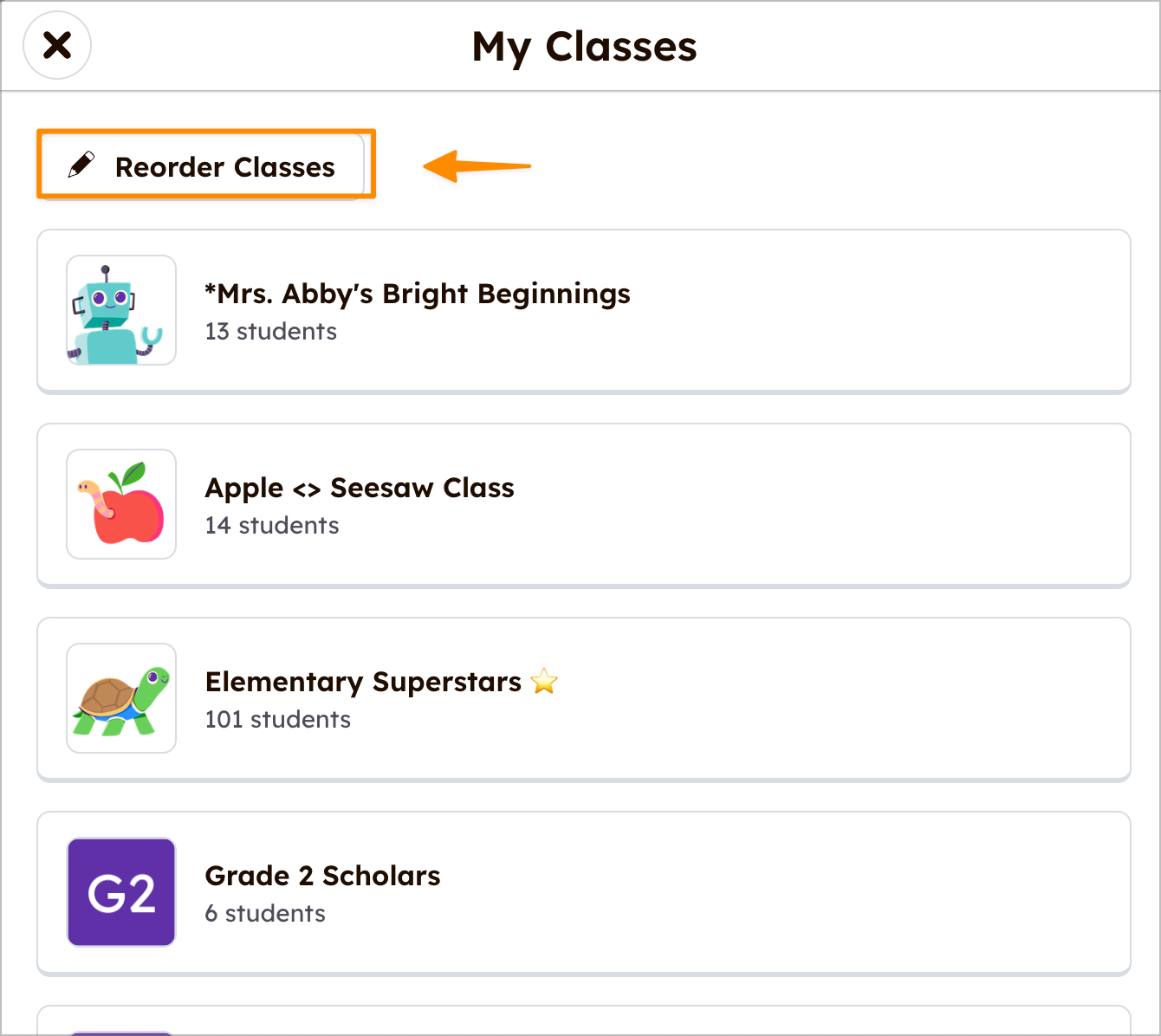Image resolution: width=1161 pixels, height=1036 pixels.
Task: Close the My Classes panel
Action: 57,45
